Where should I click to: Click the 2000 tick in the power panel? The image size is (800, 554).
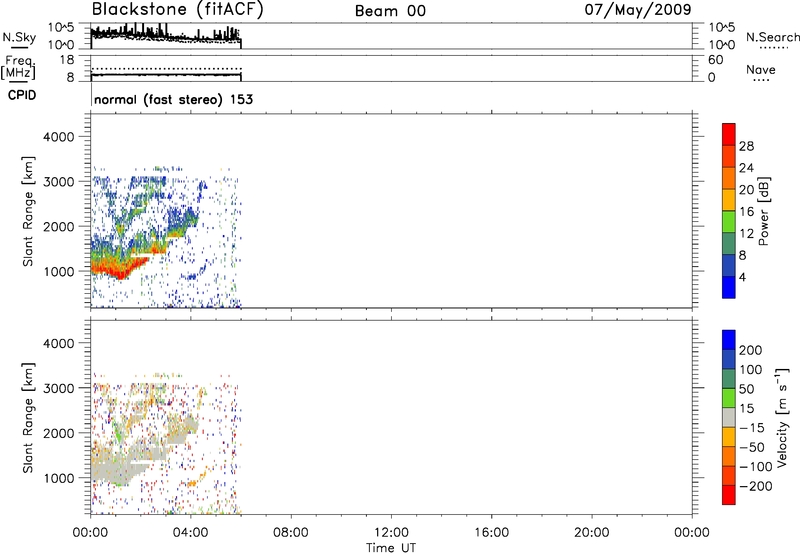tap(58, 226)
